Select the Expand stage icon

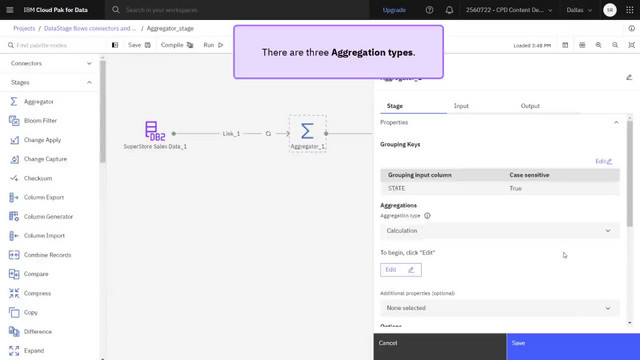click(x=14, y=350)
